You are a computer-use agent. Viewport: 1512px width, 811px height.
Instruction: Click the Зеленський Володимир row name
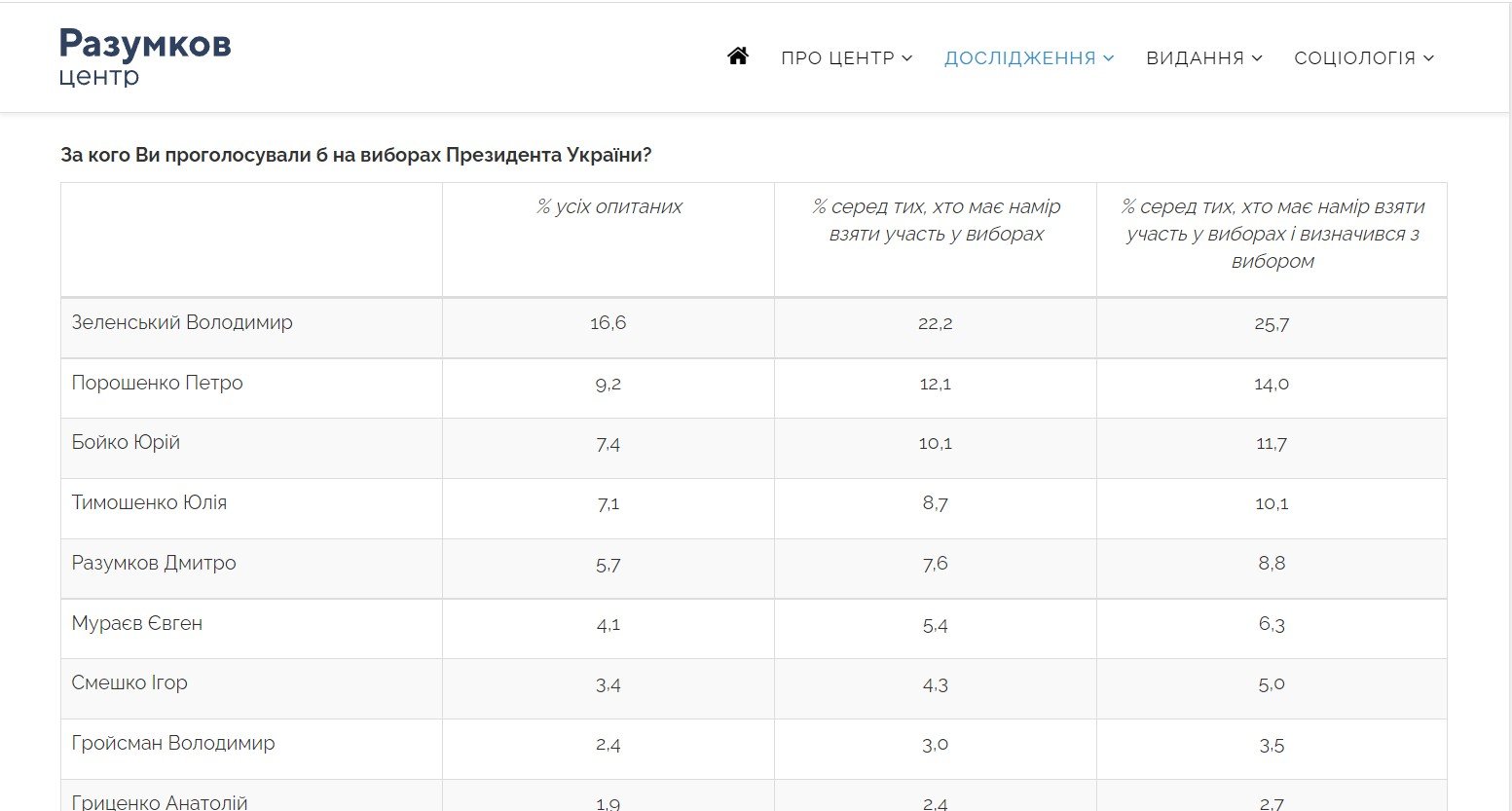click(182, 323)
